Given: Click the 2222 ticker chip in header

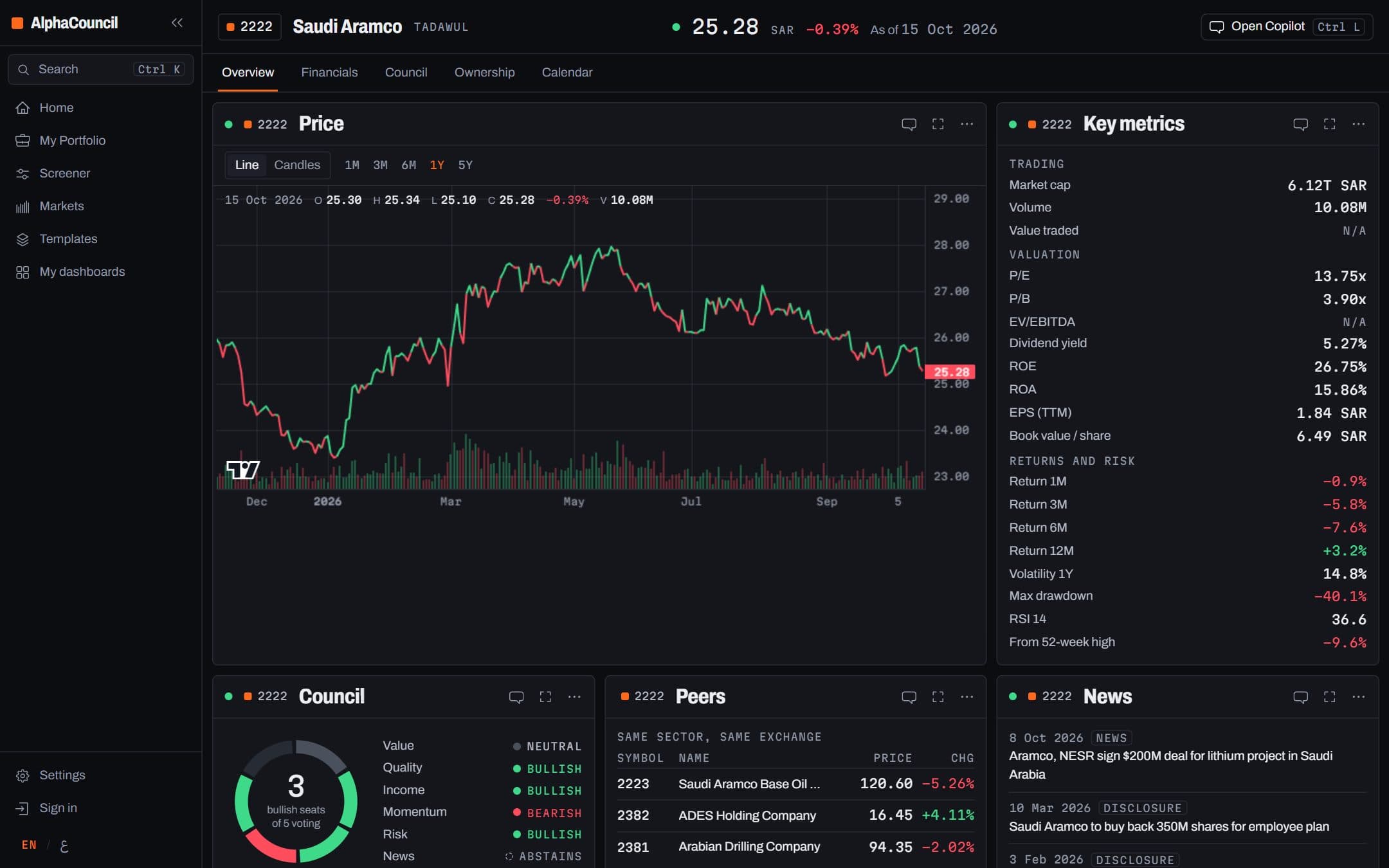Looking at the screenshot, I should point(250,27).
